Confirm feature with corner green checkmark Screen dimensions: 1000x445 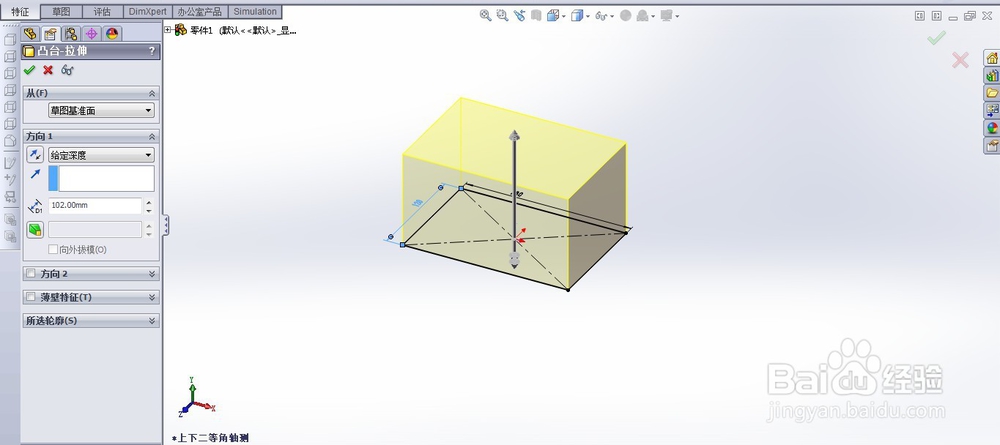(936, 39)
